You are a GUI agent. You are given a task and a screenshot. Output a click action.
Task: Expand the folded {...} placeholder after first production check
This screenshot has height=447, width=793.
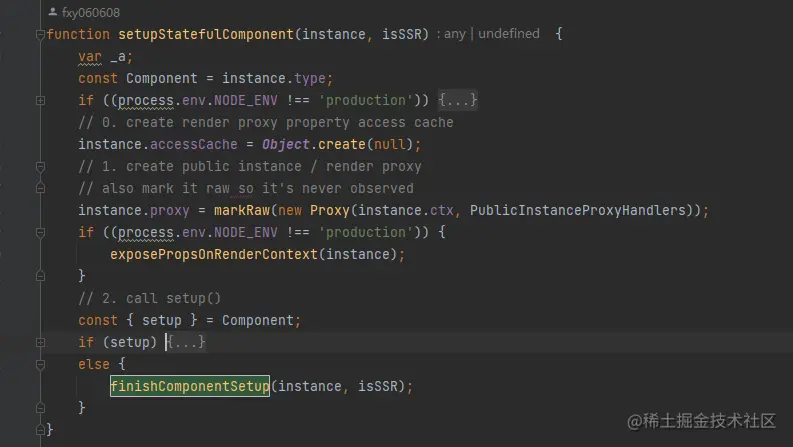[457, 100]
